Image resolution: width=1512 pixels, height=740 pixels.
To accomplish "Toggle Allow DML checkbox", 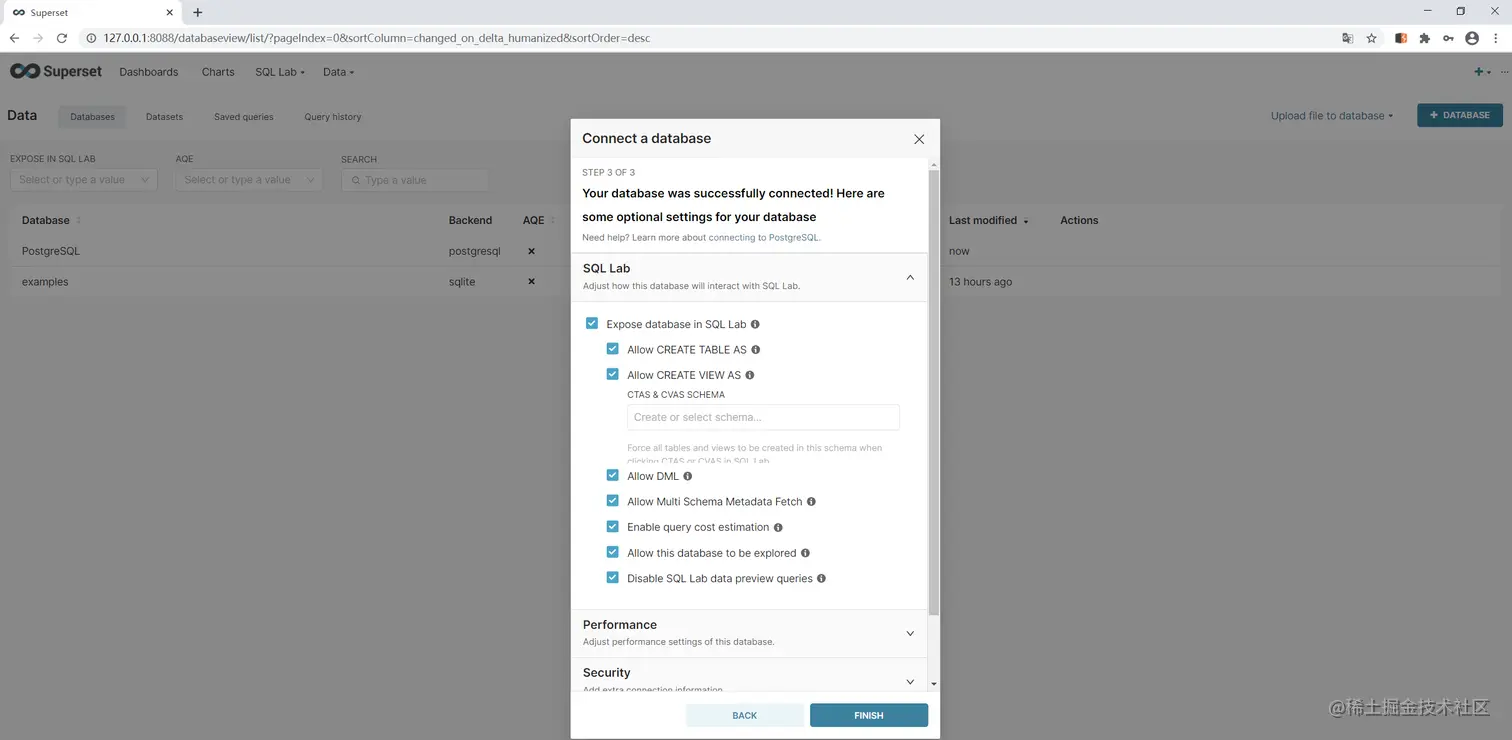I will 613,475.
